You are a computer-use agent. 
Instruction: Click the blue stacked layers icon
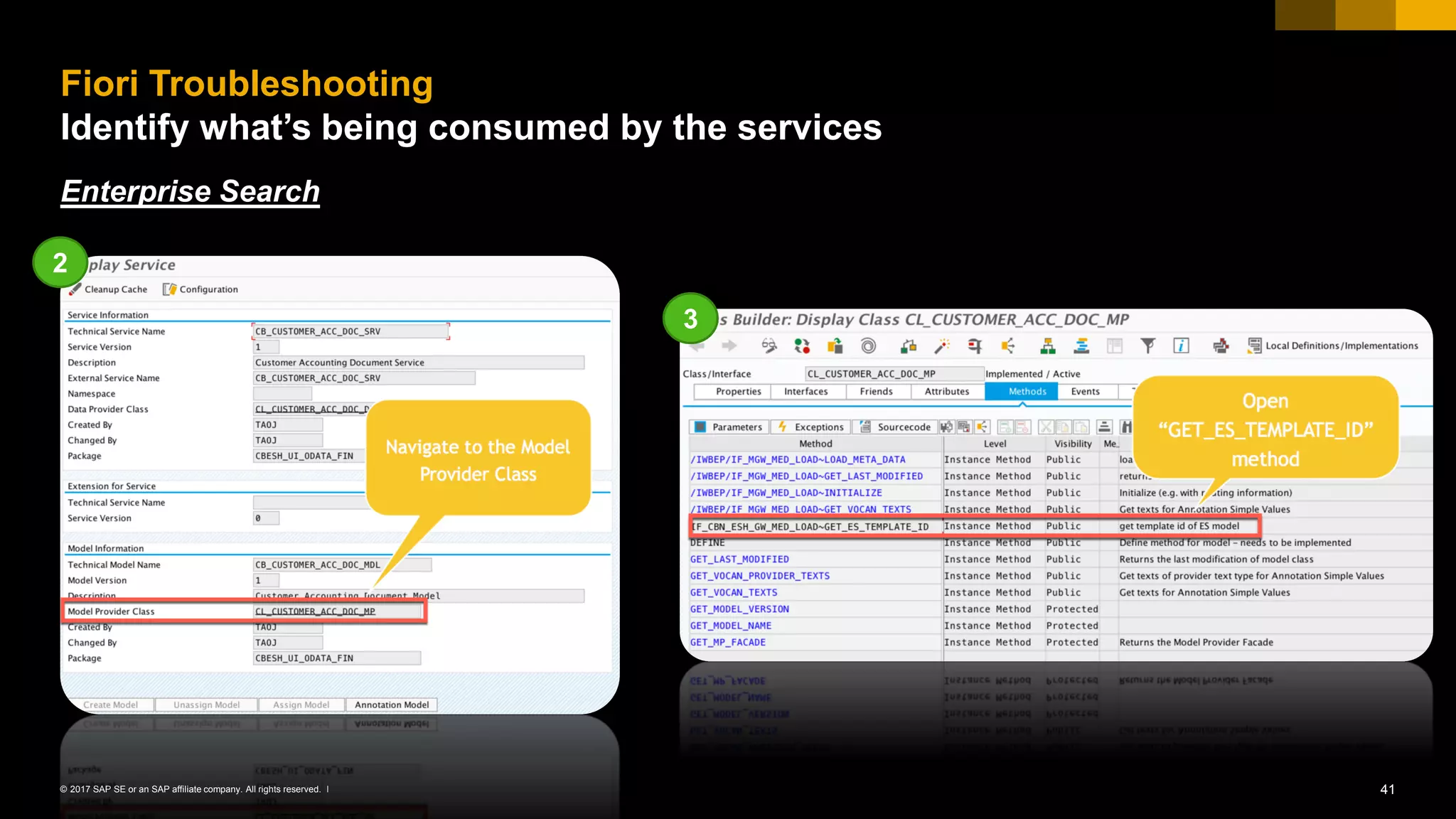click(x=1081, y=346)
